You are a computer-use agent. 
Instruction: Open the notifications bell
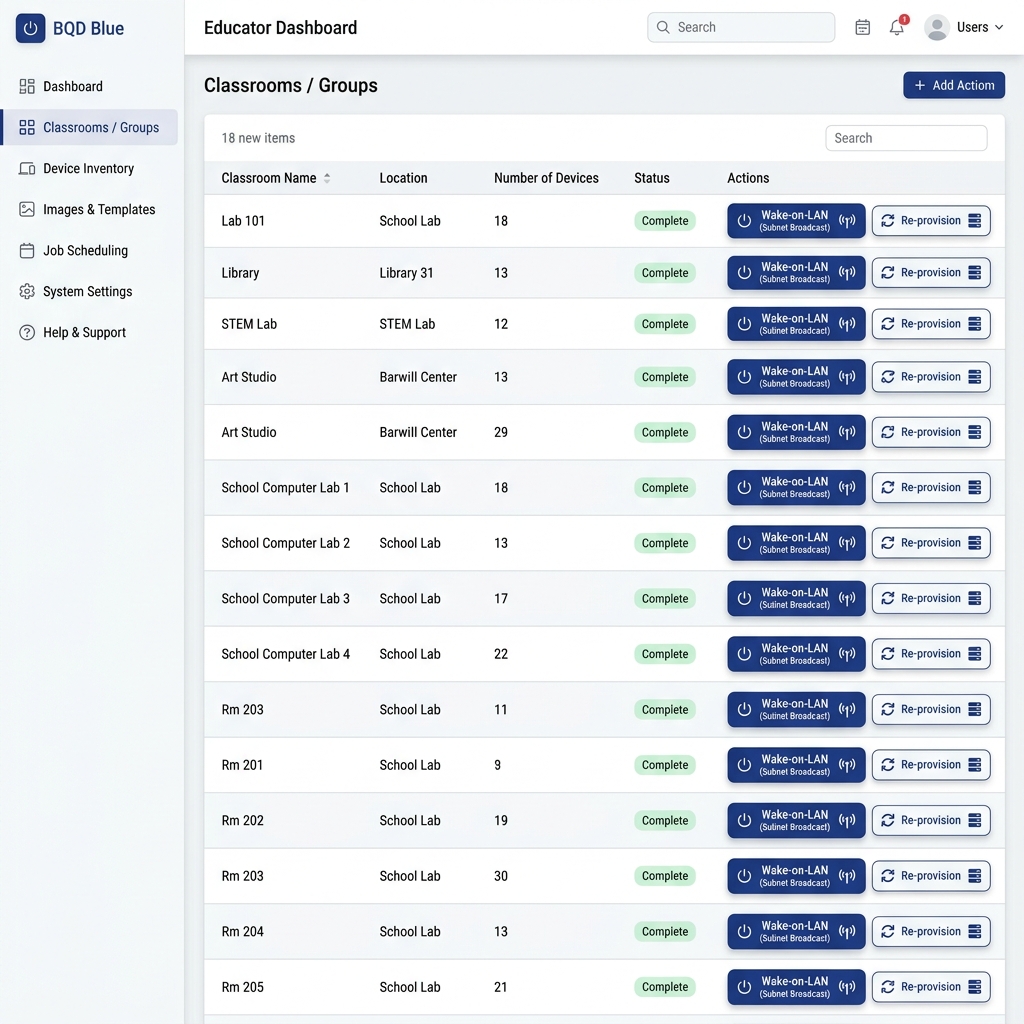pyautogui.click(x=897, y=27)
